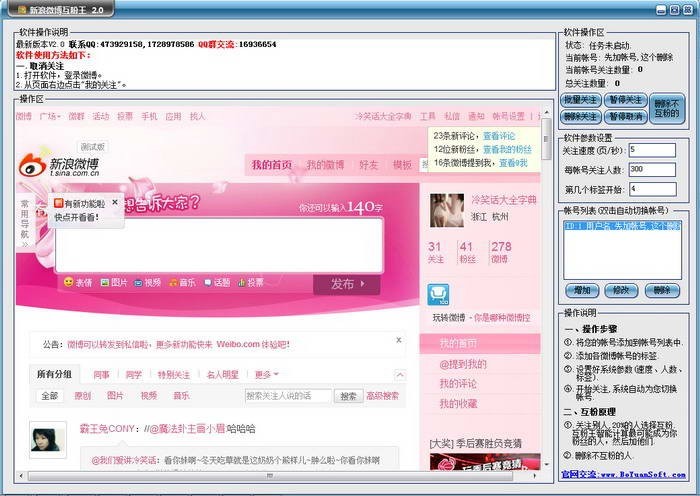This screenshot has height=496, width=700.
Task: Focus the 第几个标签开始 input field
Action: 652,189
